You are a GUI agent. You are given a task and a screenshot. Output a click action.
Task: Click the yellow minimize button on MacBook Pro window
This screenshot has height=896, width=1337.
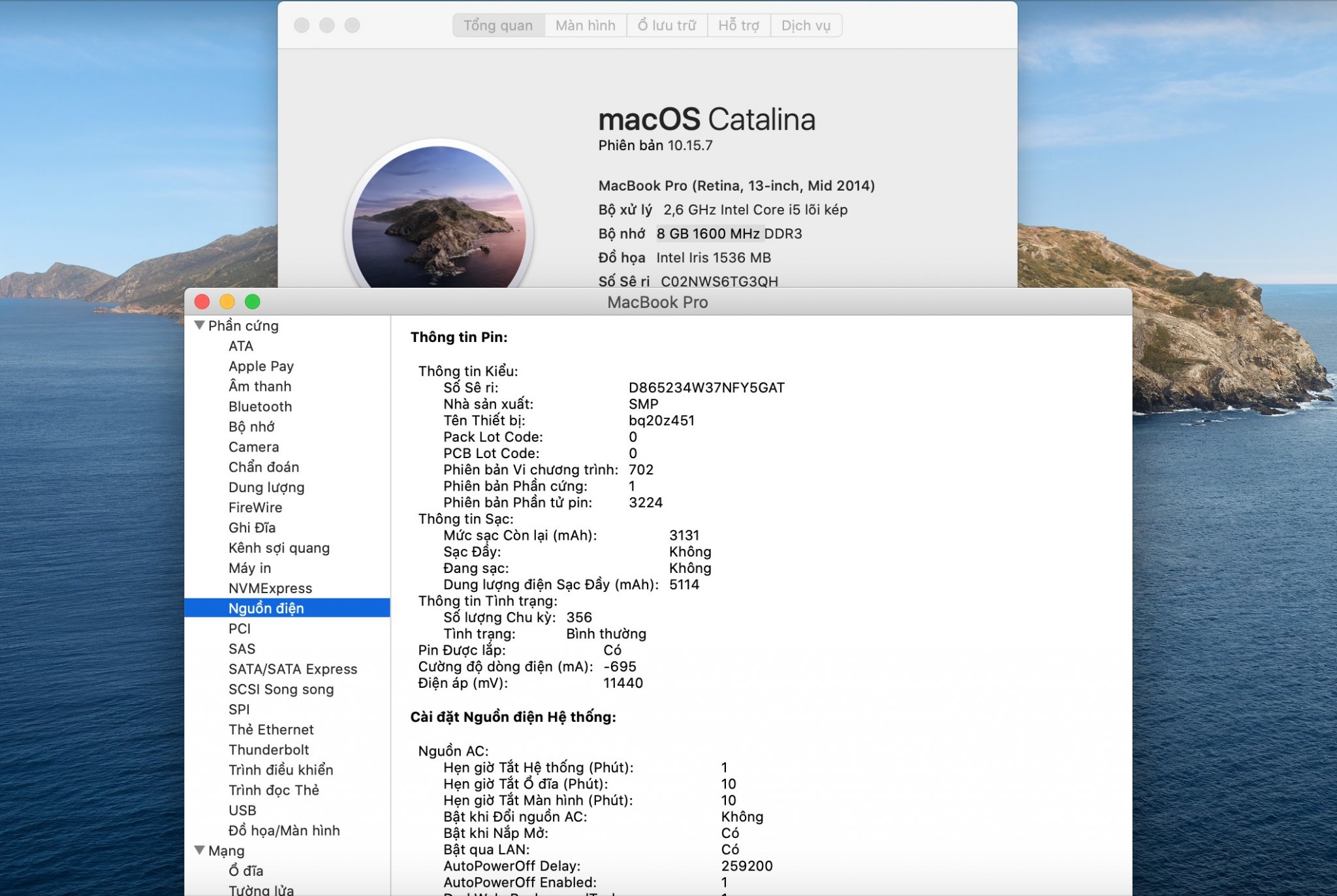click(227, 301)
